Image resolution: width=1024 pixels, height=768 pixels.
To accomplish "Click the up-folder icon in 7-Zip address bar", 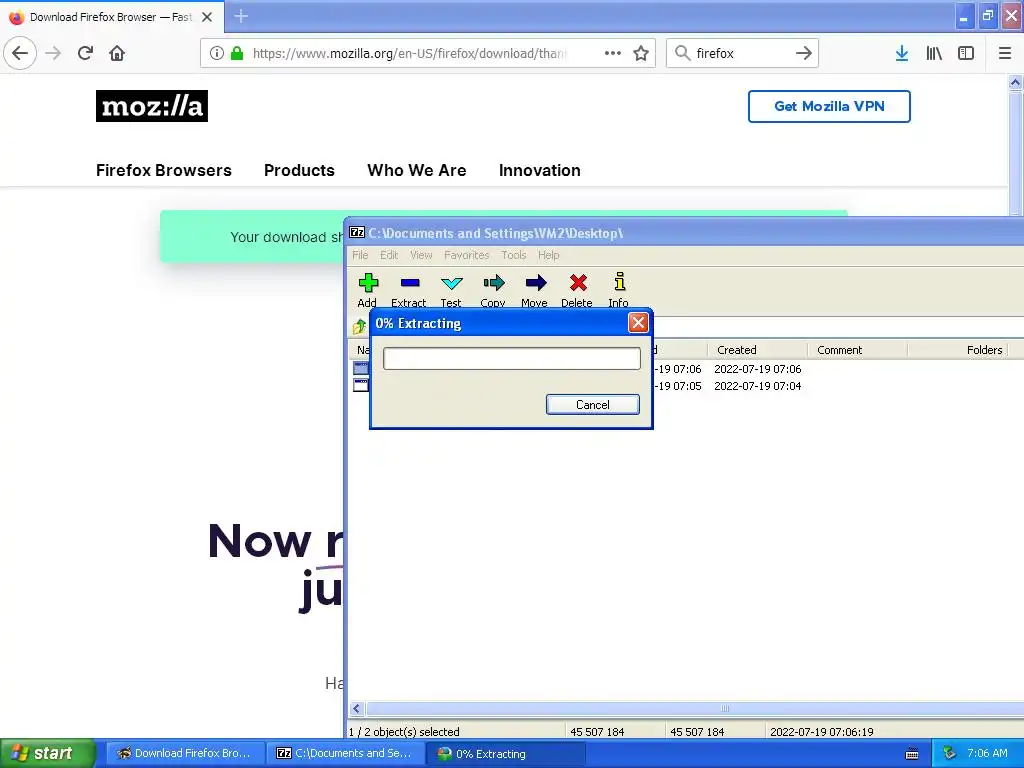I will [359, 326].
